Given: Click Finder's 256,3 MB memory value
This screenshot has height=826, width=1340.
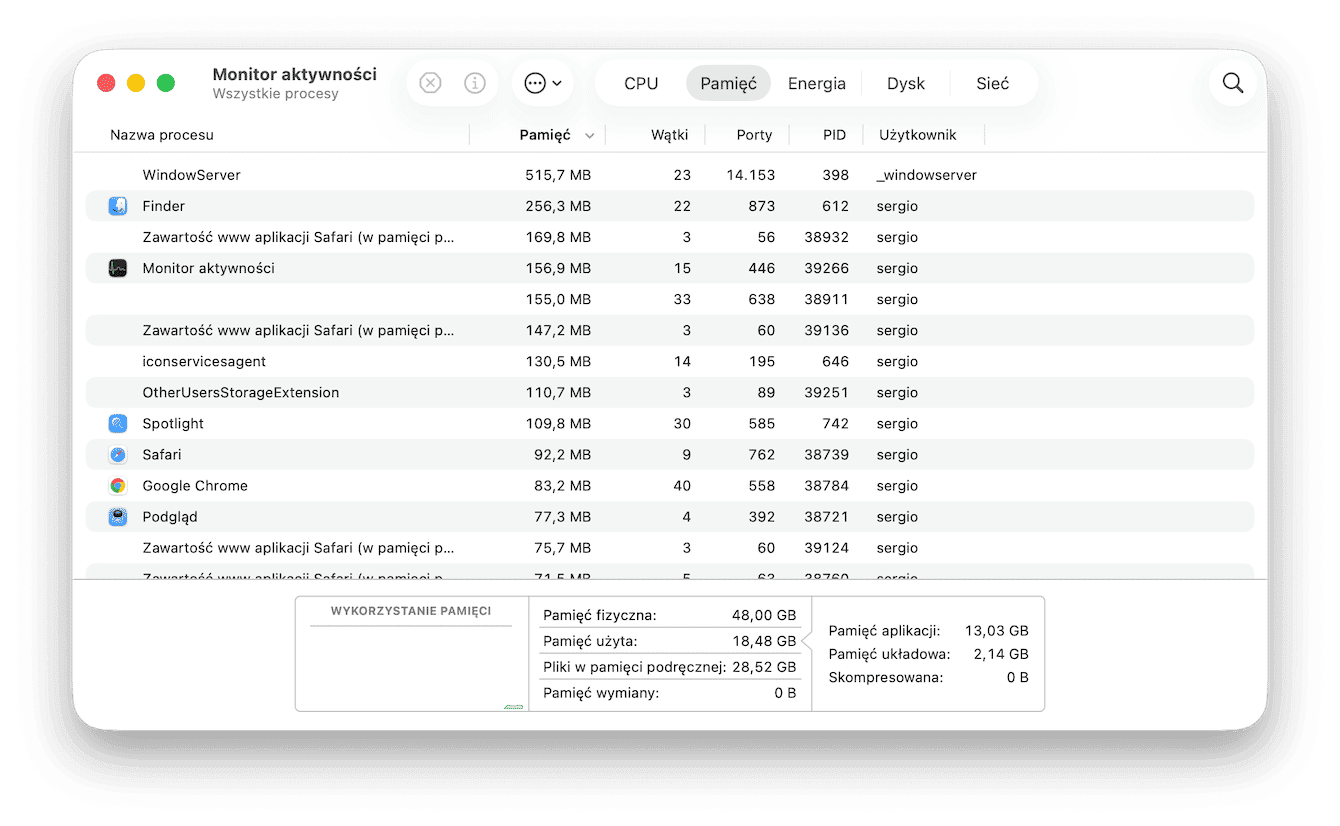Looking at the screenshot, I should coord(558,206).
